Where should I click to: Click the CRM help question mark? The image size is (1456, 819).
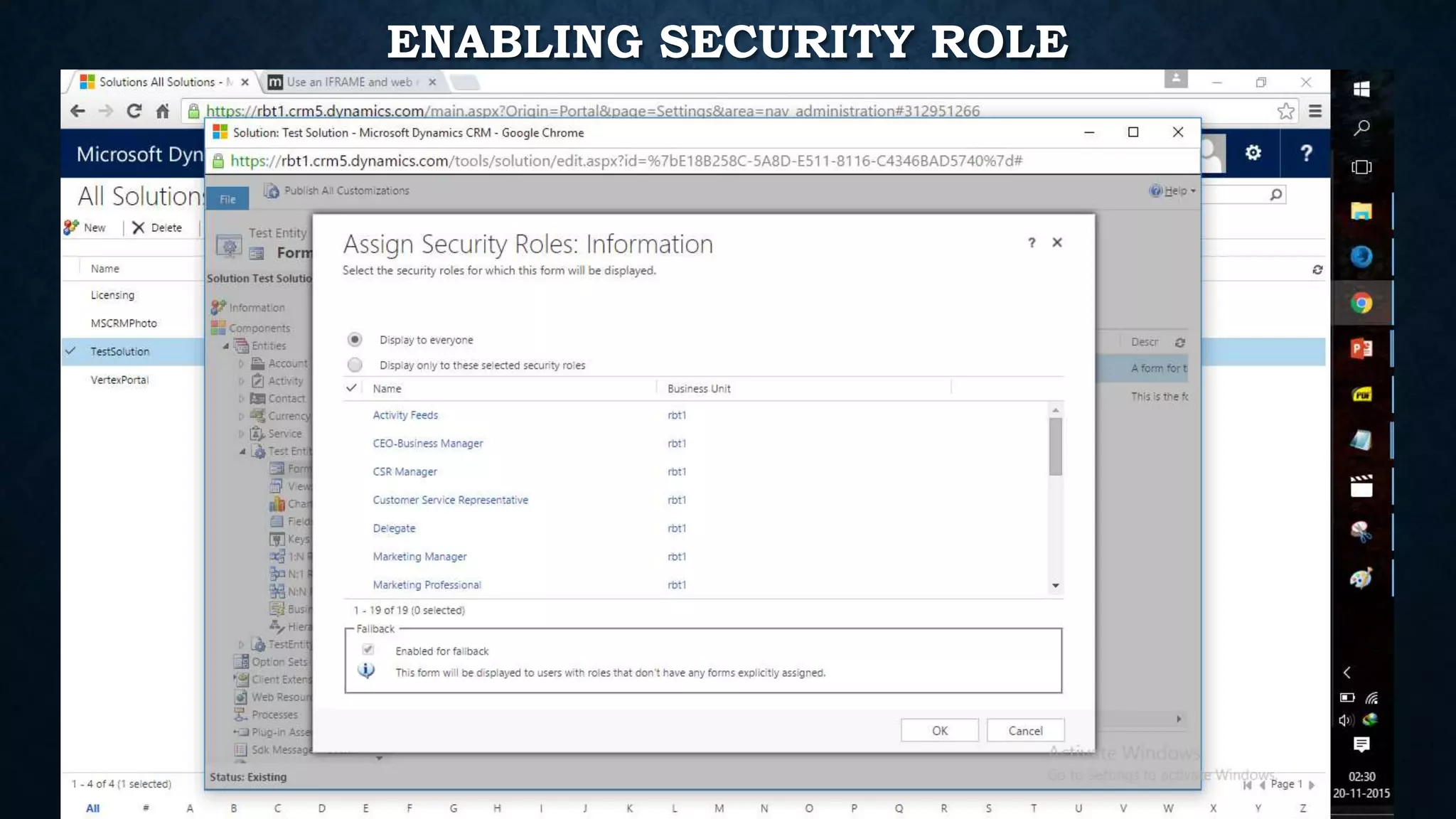[x=1305, y=153]
